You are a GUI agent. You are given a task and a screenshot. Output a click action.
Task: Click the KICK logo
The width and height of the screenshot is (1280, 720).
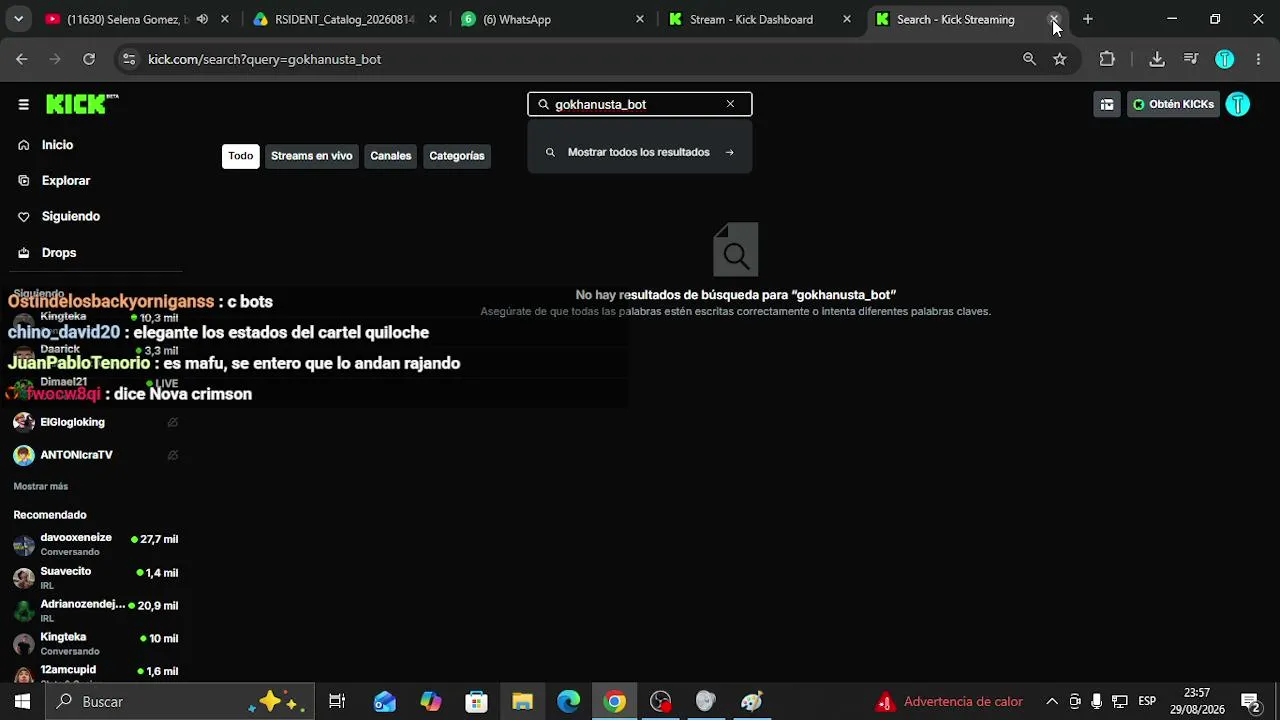pyautogui.click(x=82, y=104)
